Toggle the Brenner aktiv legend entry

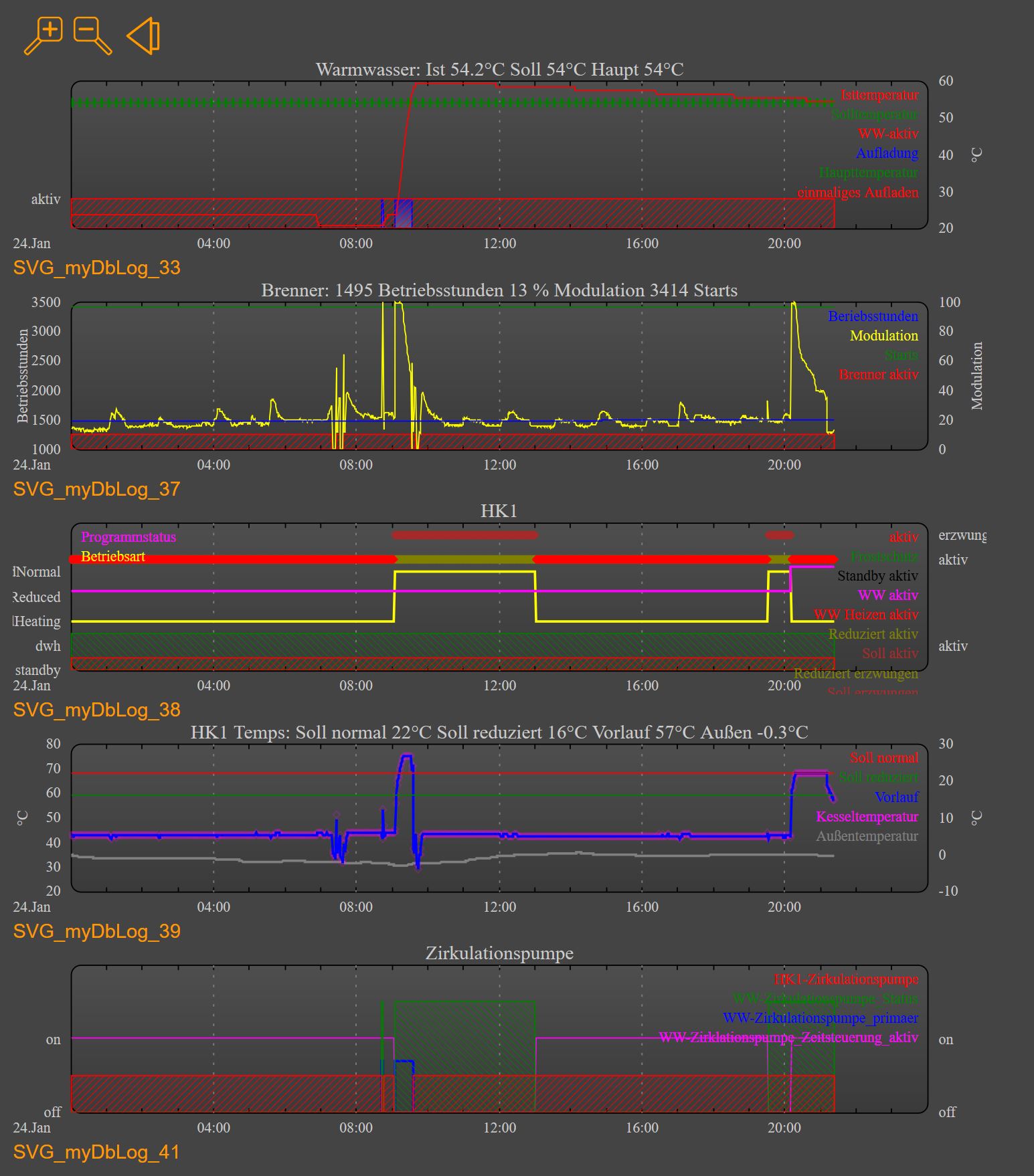pyautogui.click(x=879, y=375)
